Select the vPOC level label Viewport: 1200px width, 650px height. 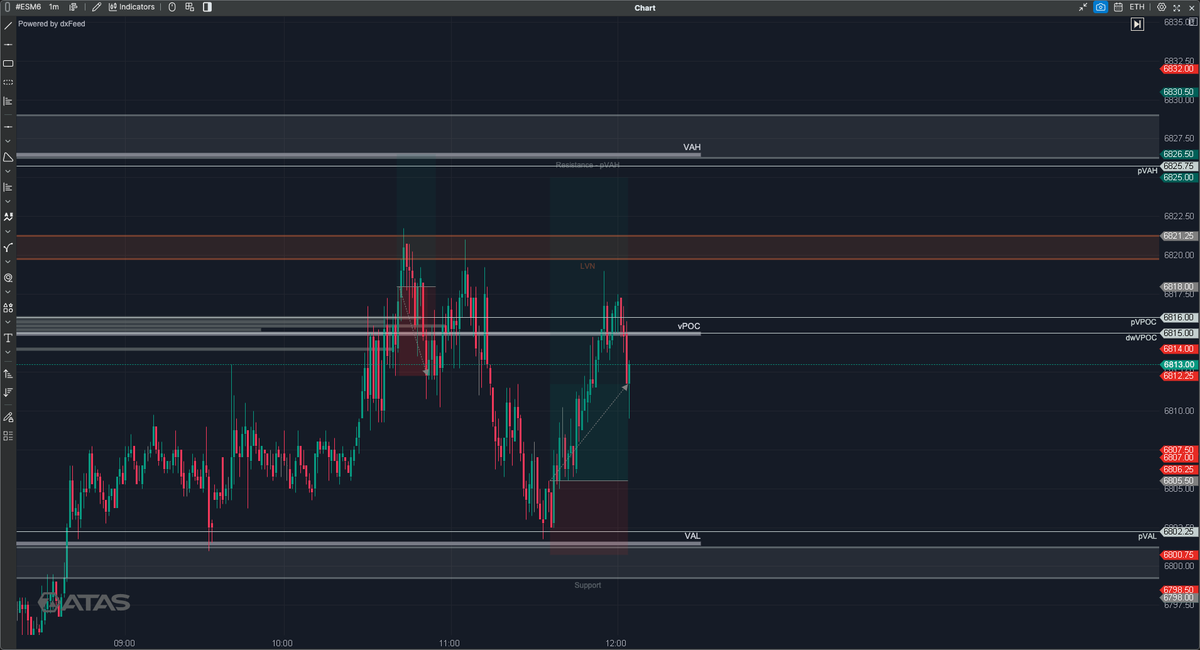pos(688,327)
